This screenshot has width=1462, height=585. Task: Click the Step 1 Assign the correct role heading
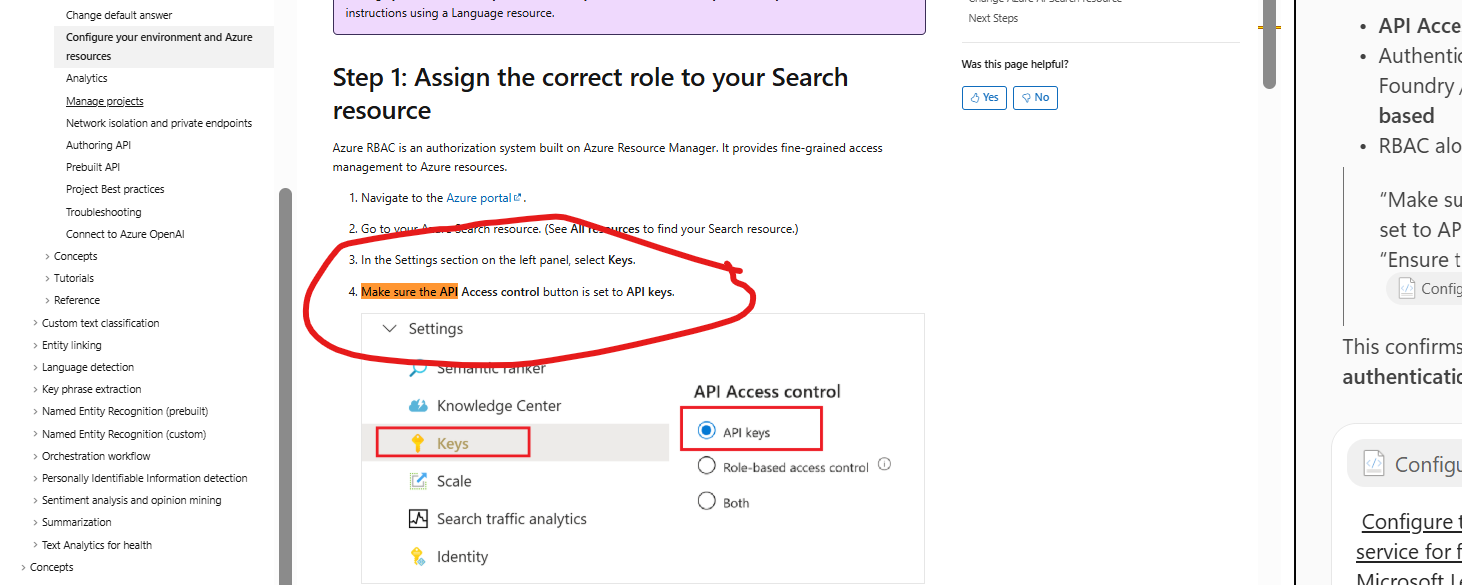(590, 94)
